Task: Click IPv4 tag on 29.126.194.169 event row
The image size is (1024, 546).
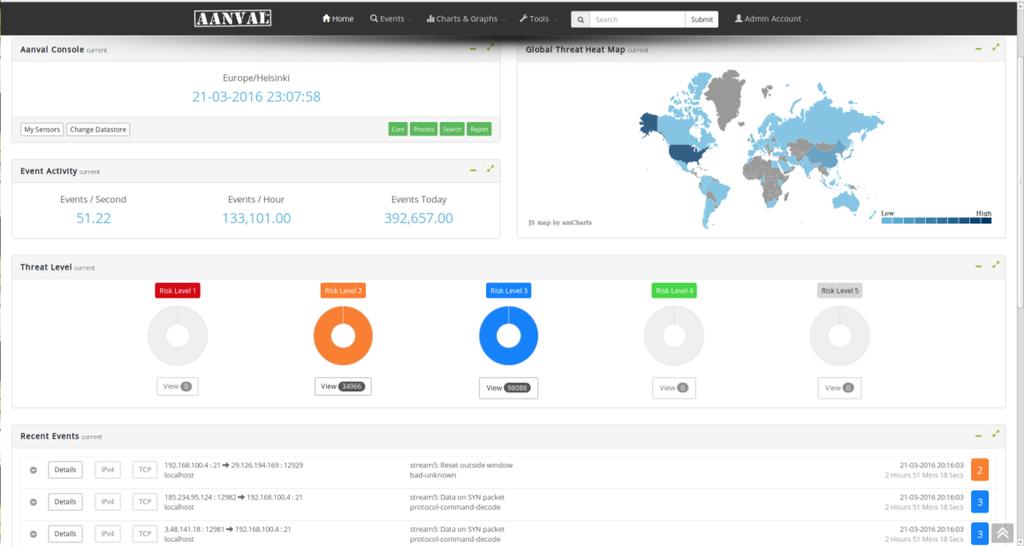Action: point(108,470)
